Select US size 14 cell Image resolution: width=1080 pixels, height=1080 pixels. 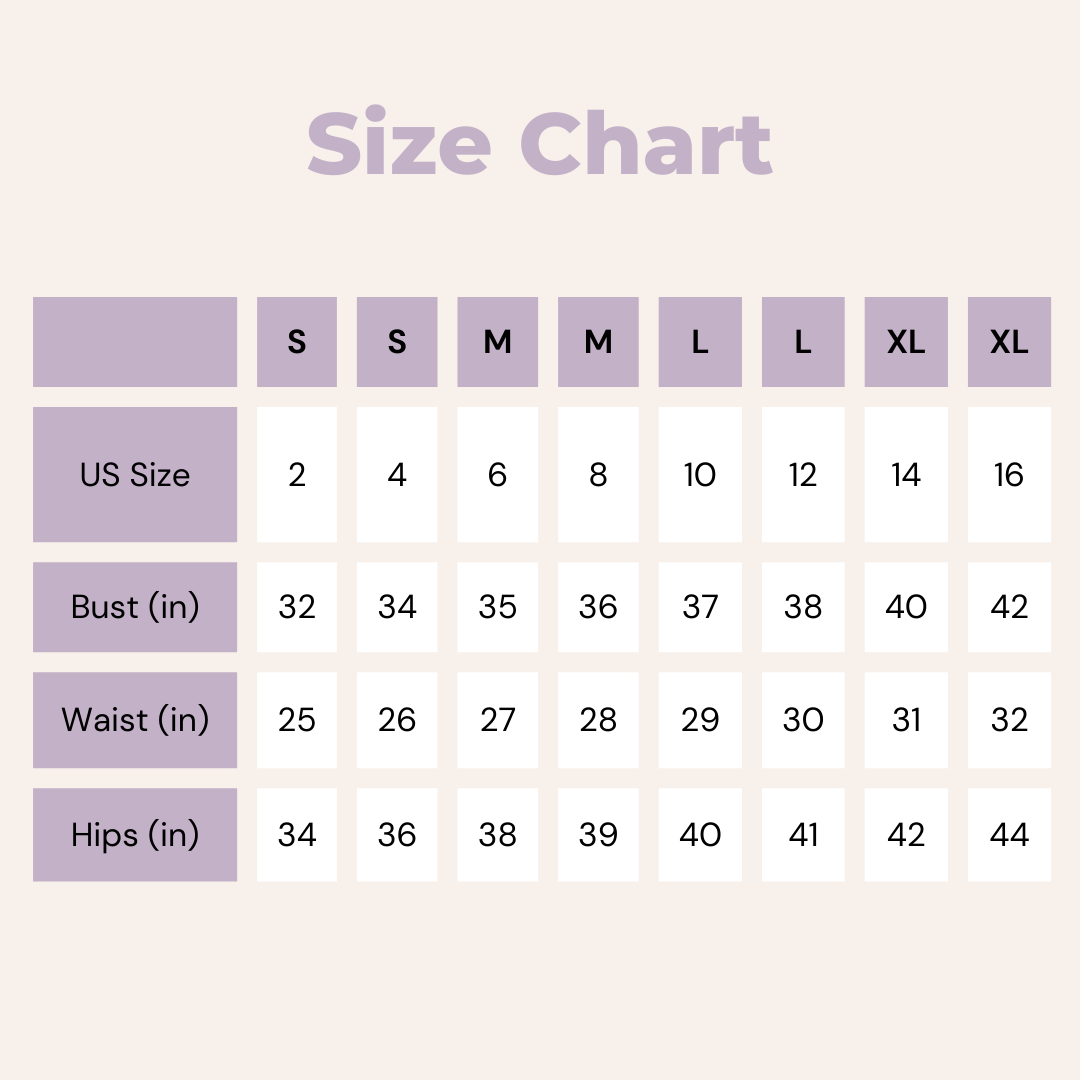[906, 474]
